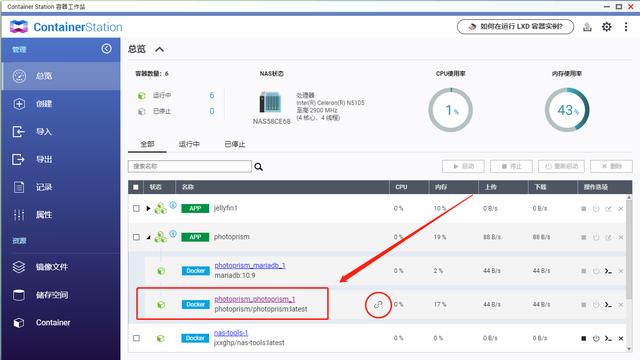Open the 储存空间 storage sidebar item
640x360 pixels.
(61, 295)
